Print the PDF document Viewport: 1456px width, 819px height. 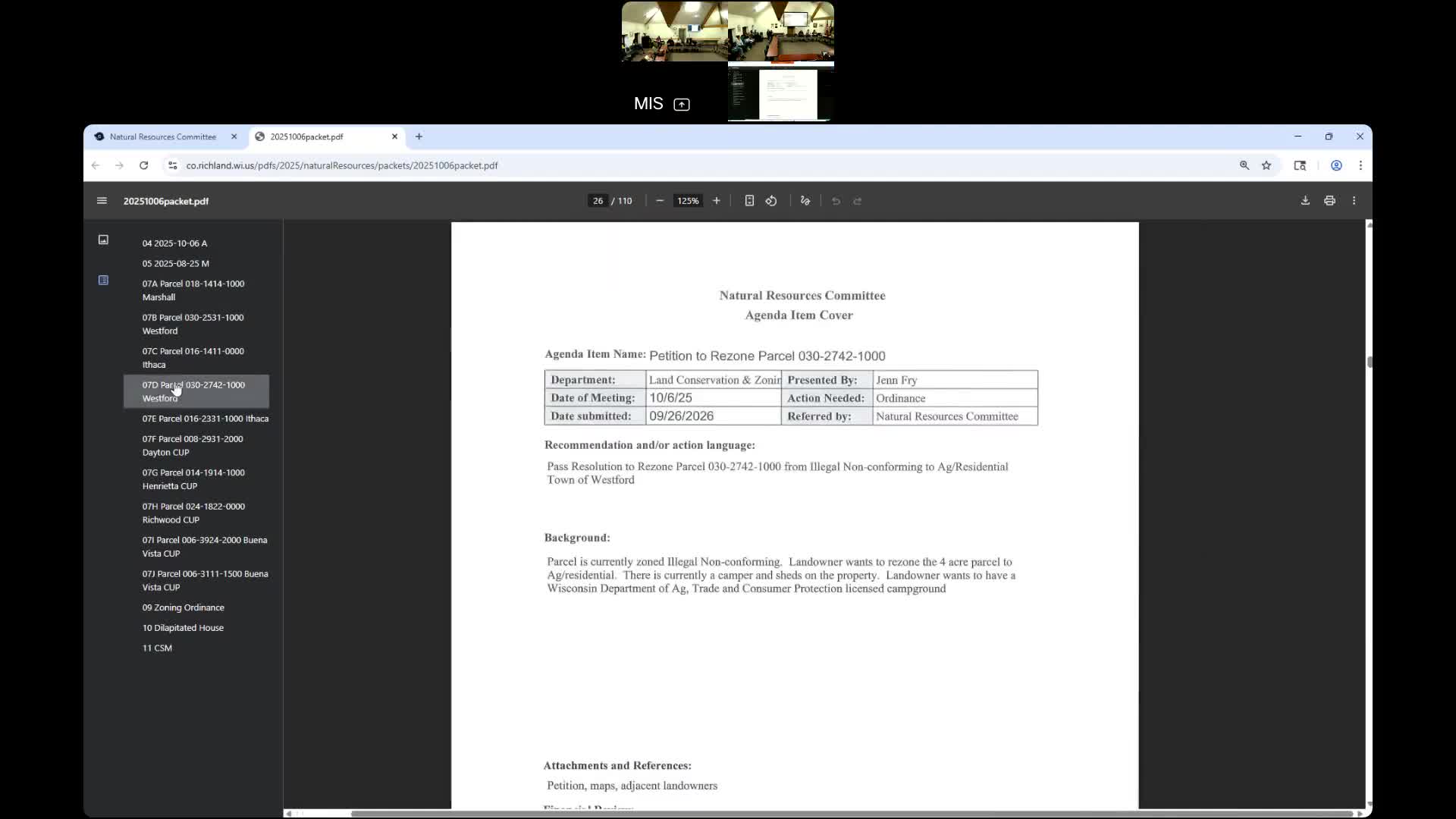click(x=1329, y=201)
